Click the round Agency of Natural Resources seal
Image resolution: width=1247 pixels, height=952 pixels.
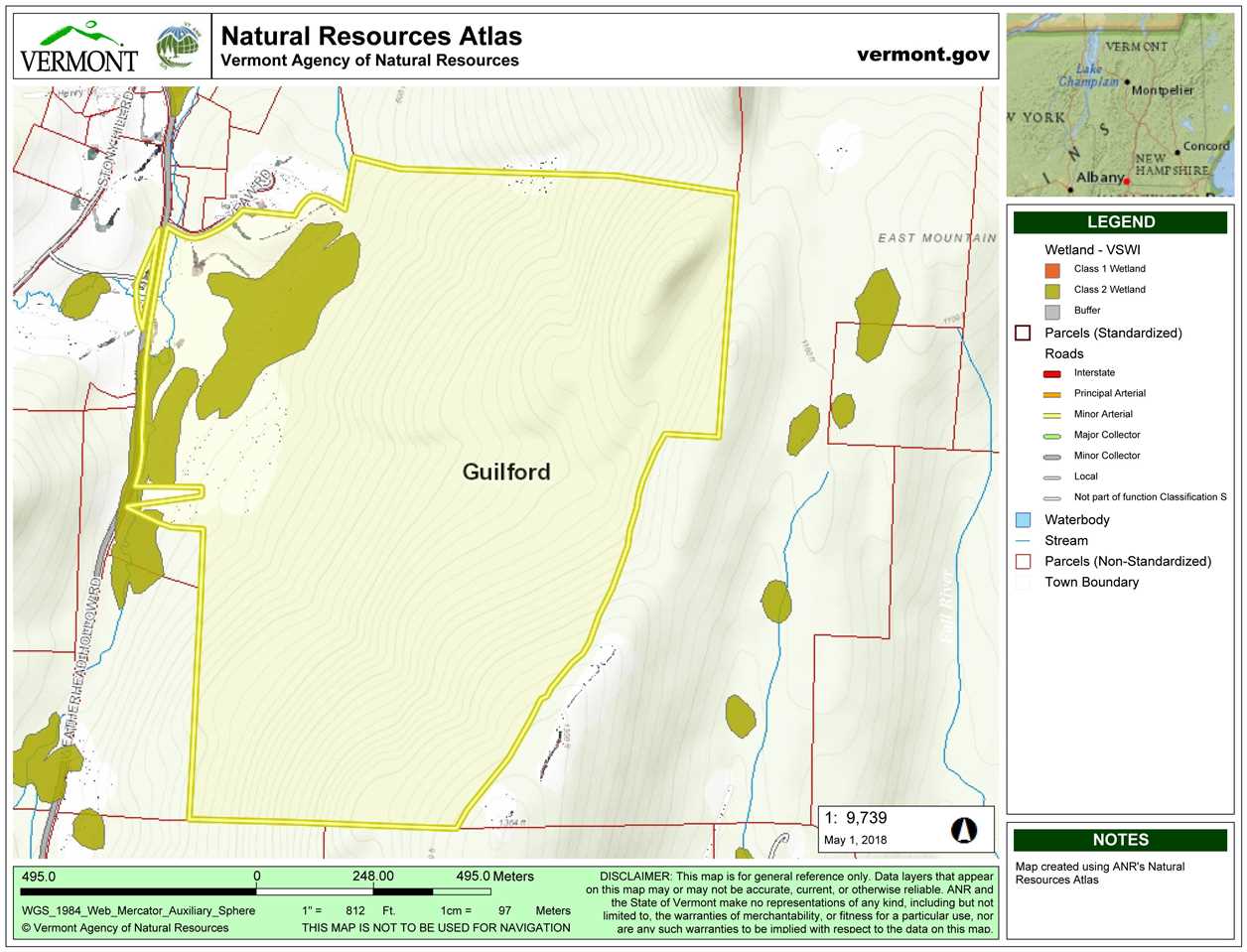pyautogui.click(x=178, y=48)
